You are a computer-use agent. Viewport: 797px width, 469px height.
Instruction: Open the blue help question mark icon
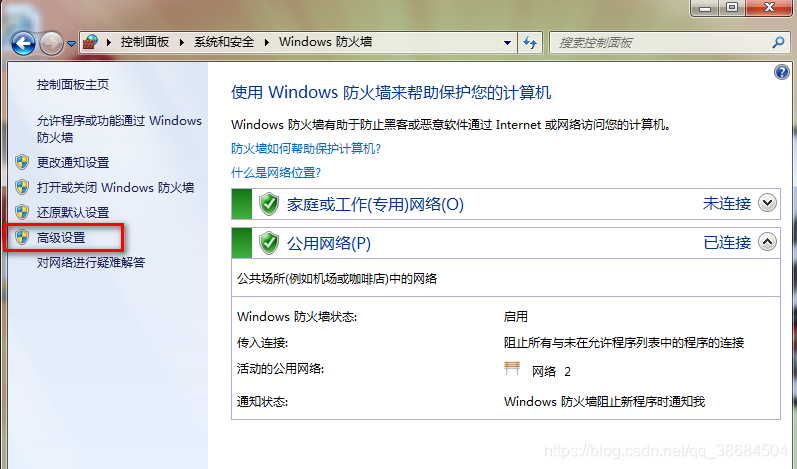pyautogui.click(x=781, y=72)
